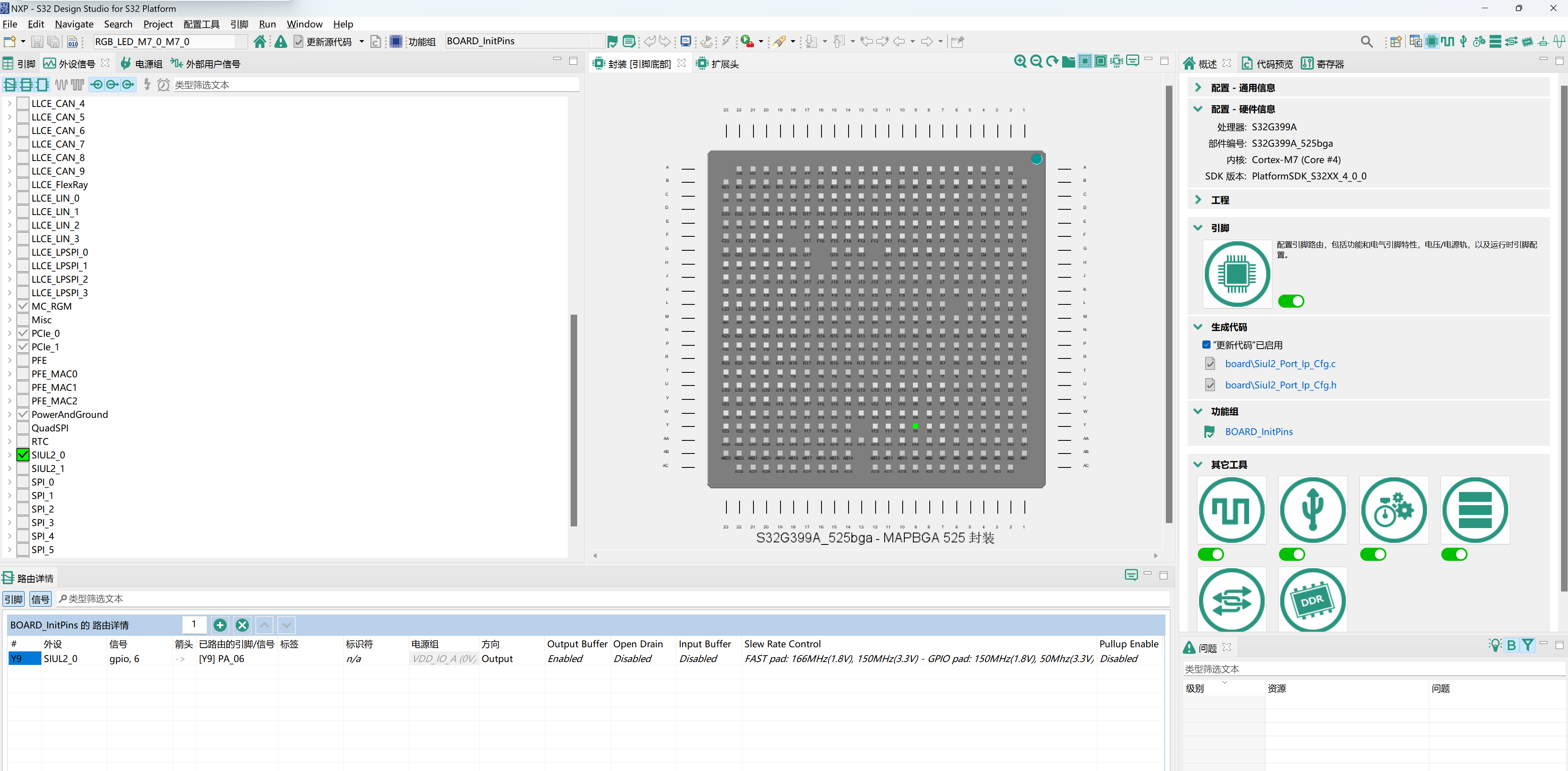Click the zoom in icon in package view
This screenshot has height=771, width=1568.
click(1020, 61)
